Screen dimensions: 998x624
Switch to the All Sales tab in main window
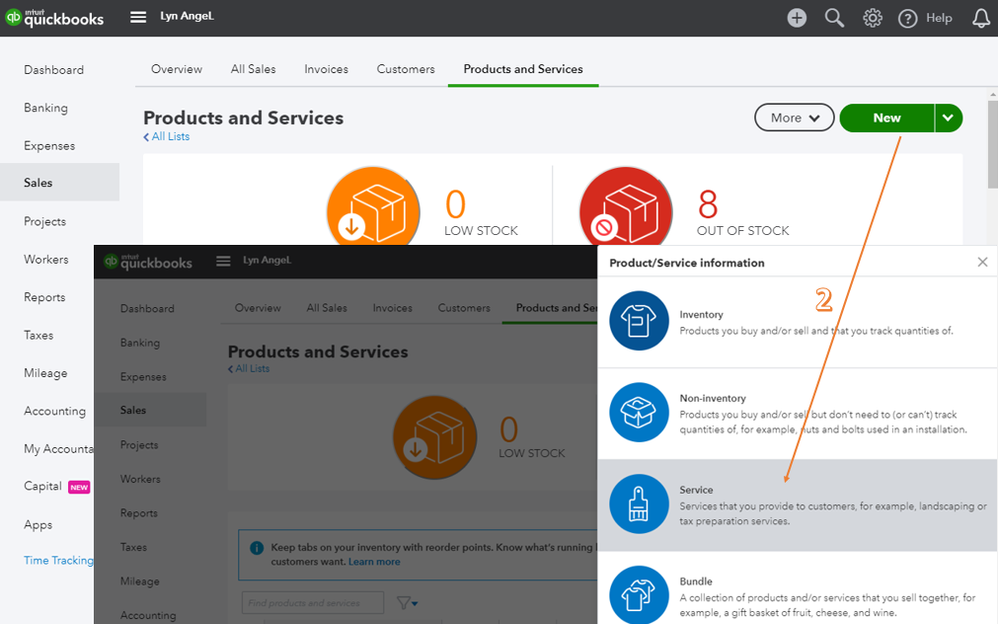[x=253, y=69]
